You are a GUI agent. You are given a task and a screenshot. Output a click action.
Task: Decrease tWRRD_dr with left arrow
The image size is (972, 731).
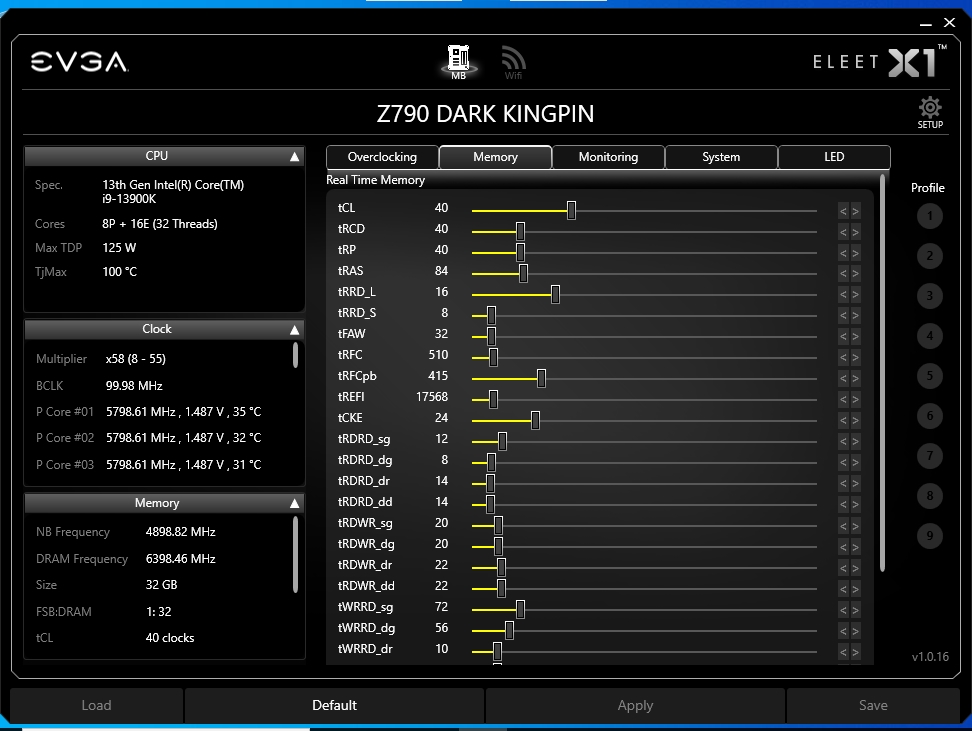[x=843, y=652]
